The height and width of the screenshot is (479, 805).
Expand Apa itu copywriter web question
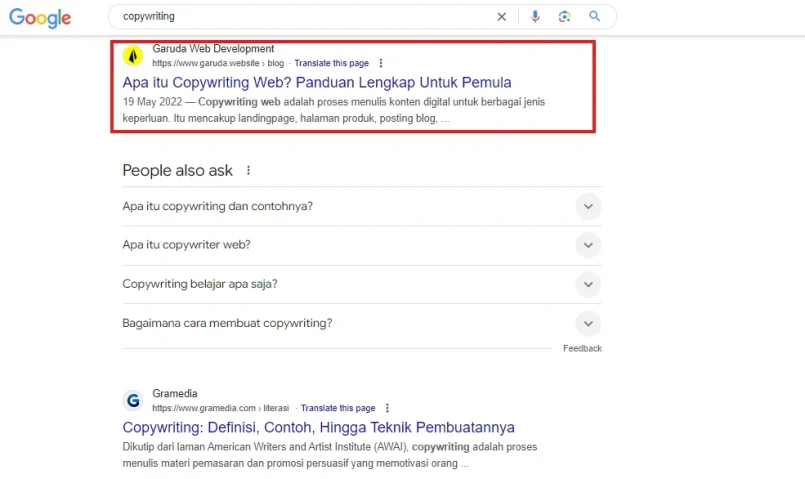361,245
